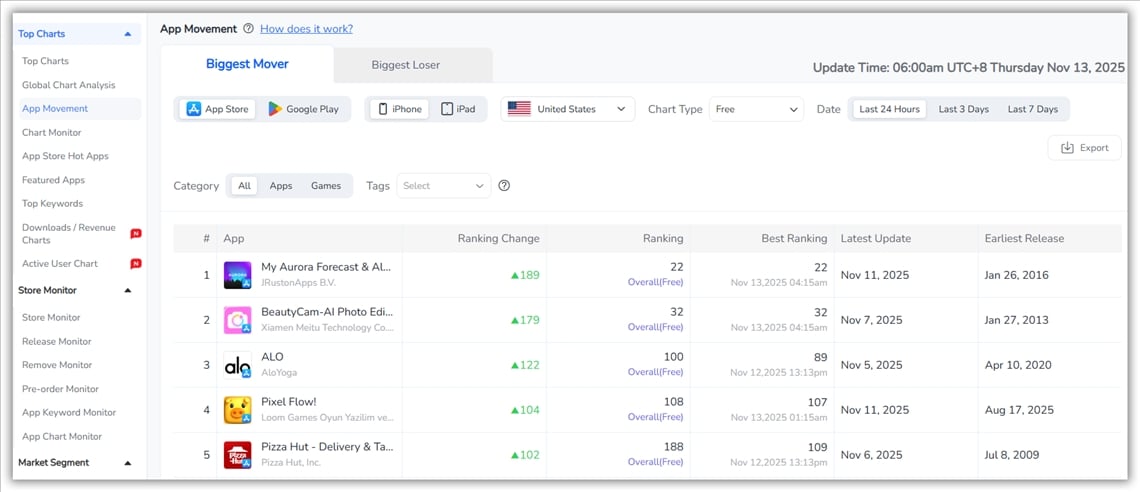
Task: Switch store to Google Play
Action: [303, 109]
